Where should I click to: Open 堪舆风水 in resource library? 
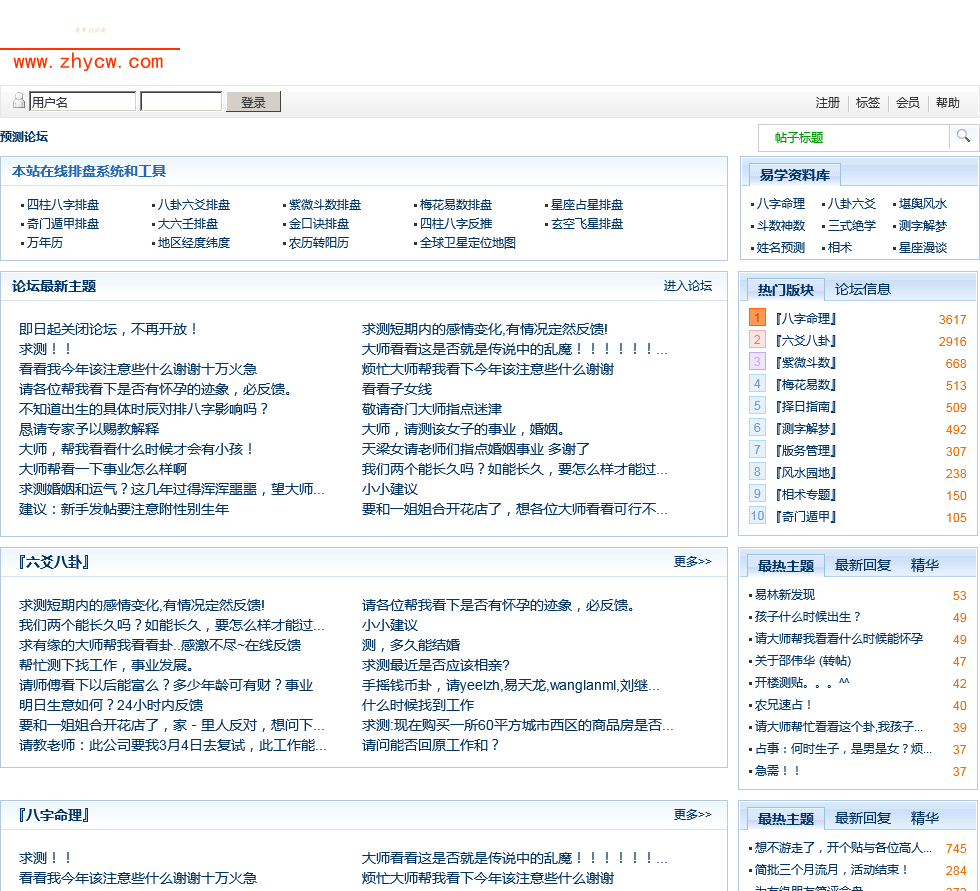tap(922, 204)
